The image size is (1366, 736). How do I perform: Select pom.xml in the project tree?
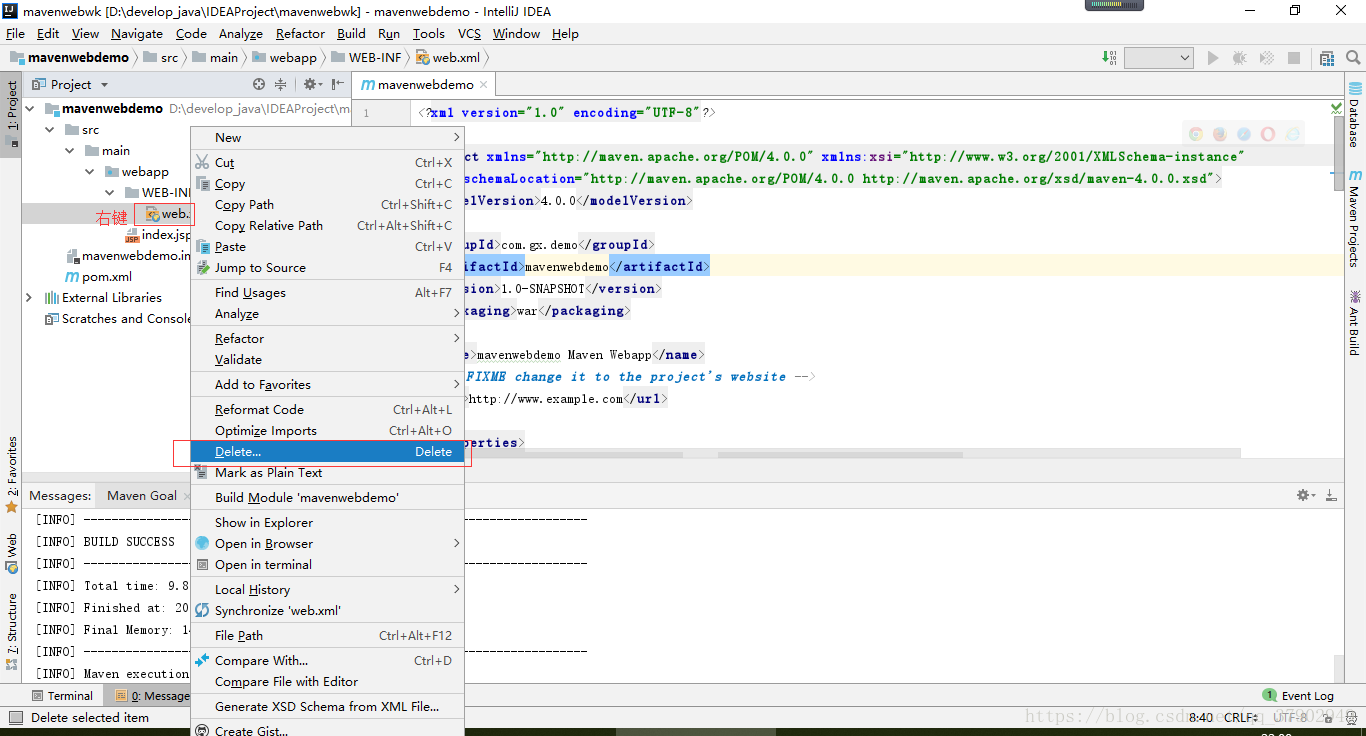click(x=98, y=276)
